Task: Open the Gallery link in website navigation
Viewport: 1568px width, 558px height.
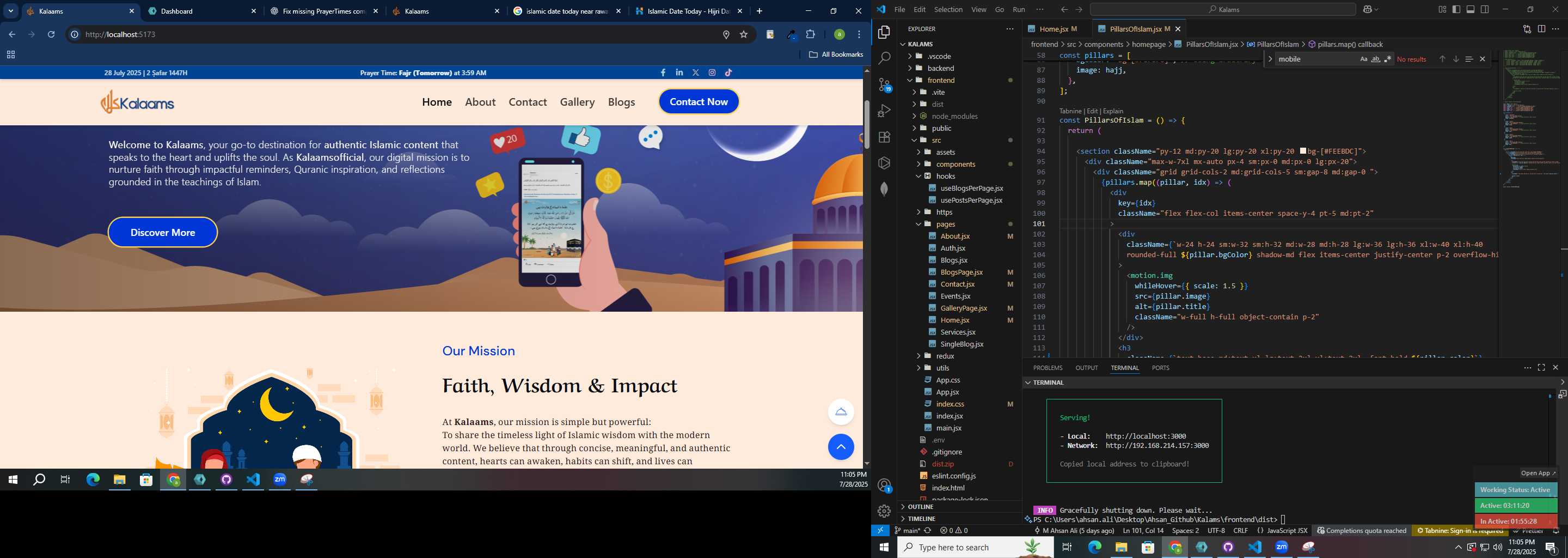Action: point(577,102)
